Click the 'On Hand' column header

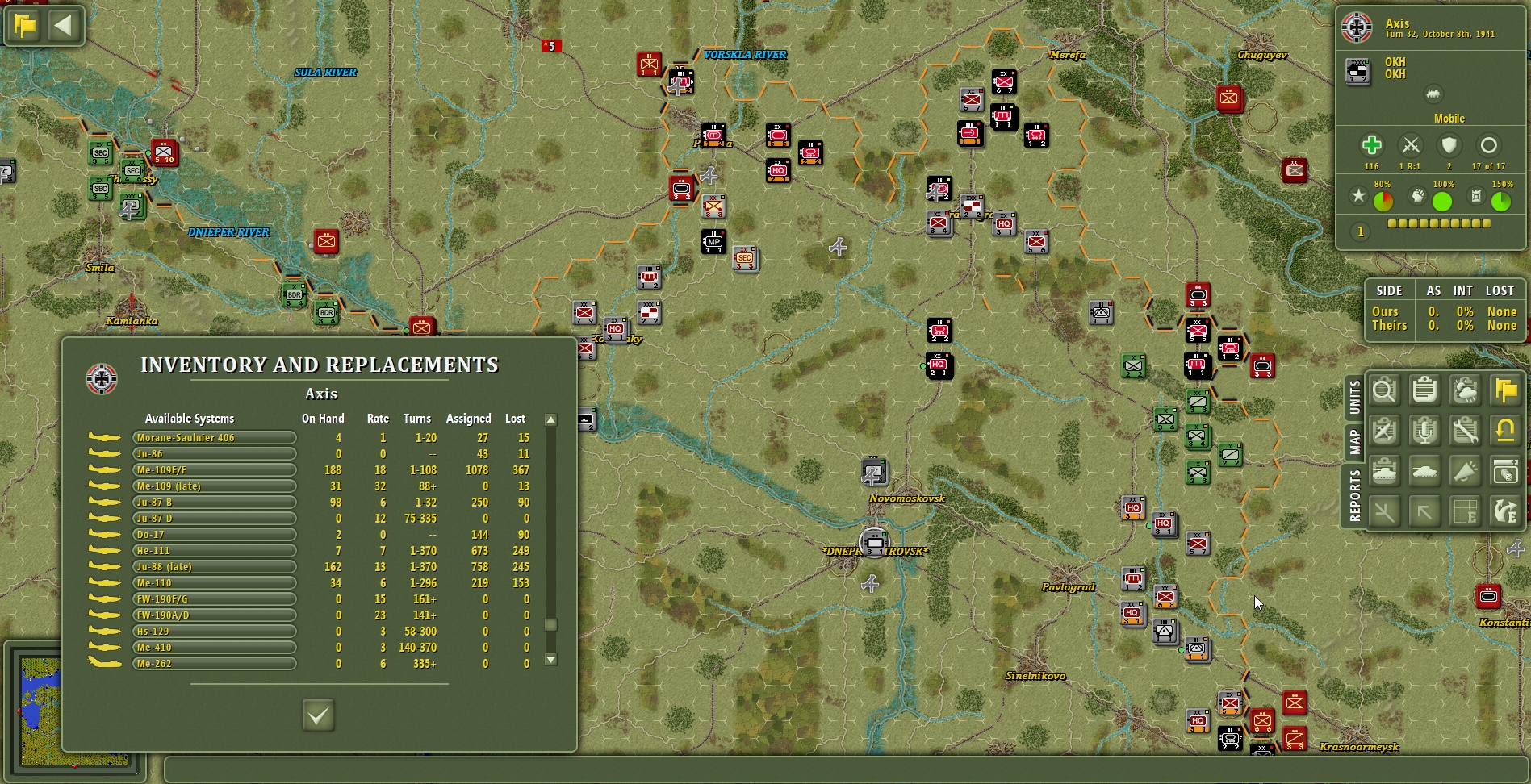[x=323, y=419]
